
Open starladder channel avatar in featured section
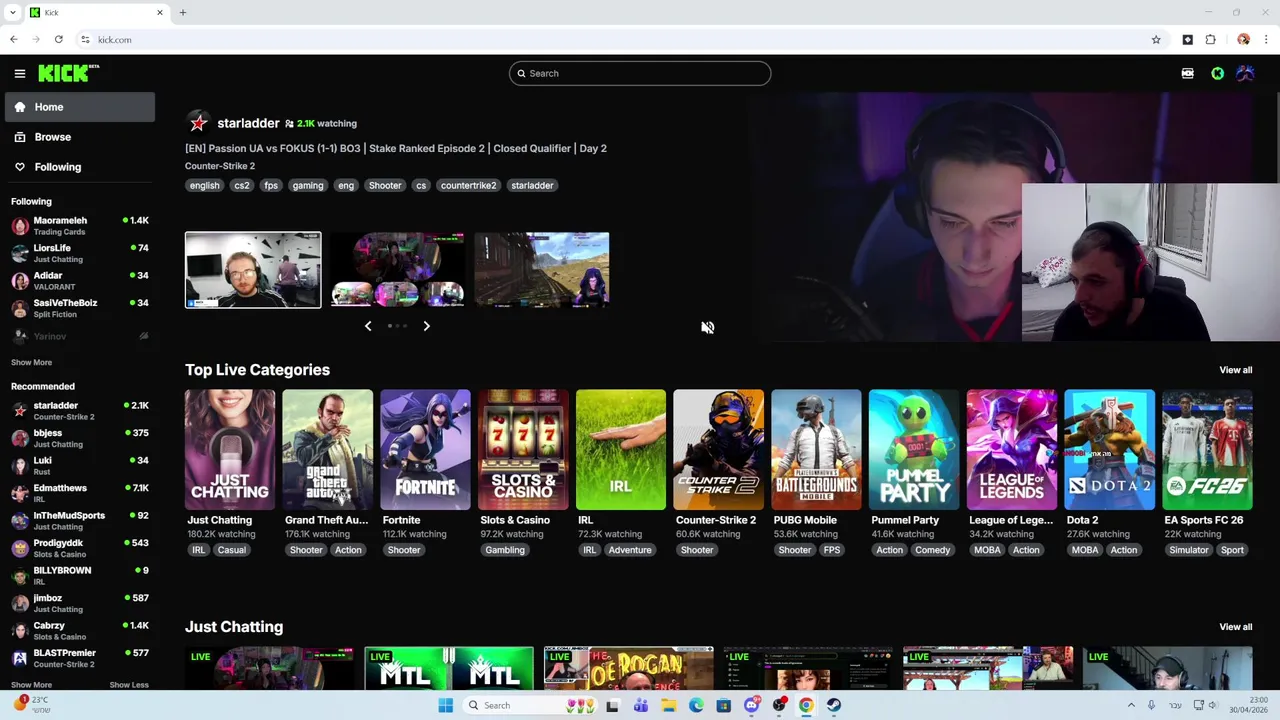[x=198, y=123]
